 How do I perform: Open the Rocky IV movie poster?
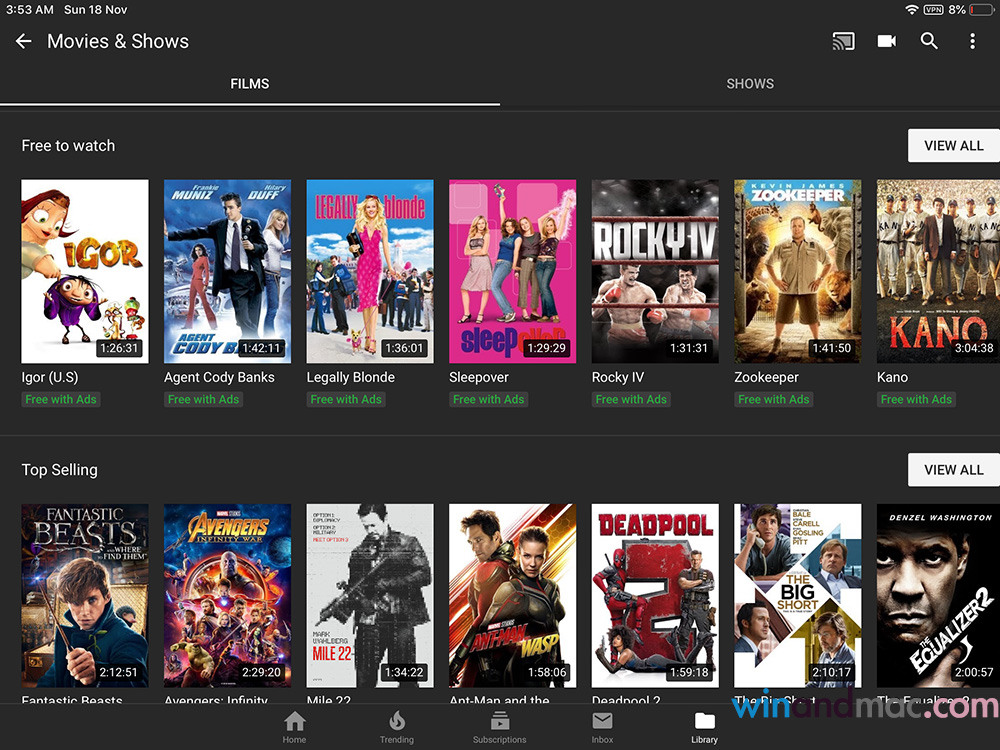(655, 271)
